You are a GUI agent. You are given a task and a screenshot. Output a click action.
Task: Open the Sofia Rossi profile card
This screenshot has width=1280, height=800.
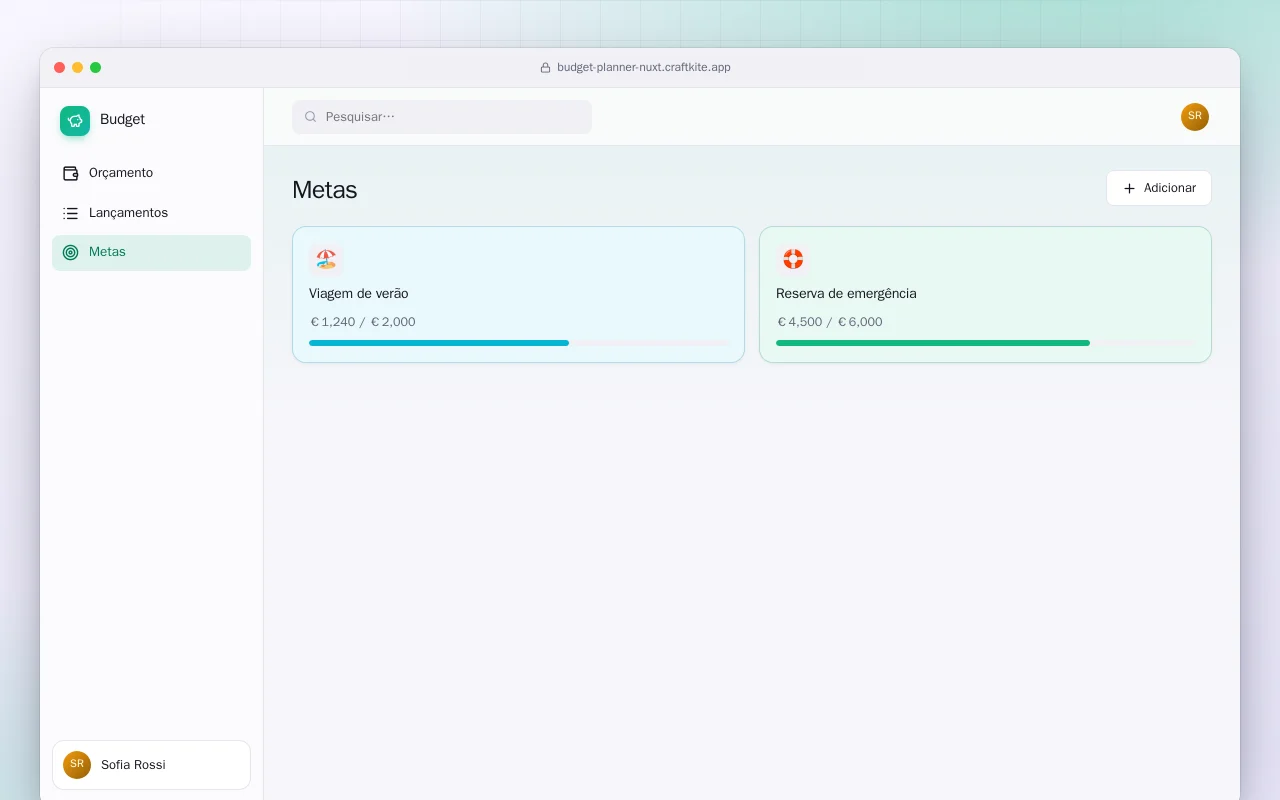(x=151, y=765)
